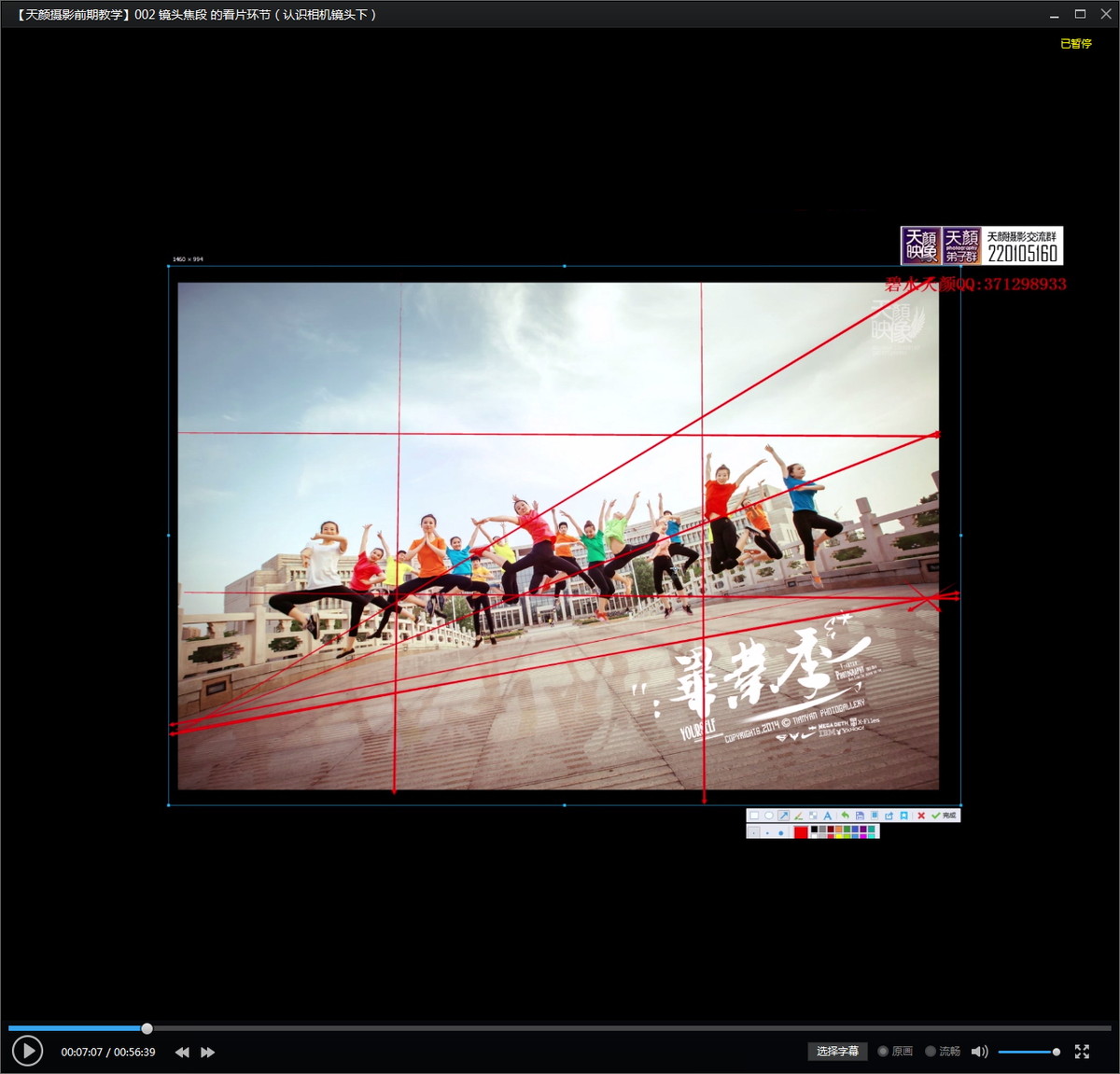1120x1074 pixels.
Task: Save the screenshot to file
Action: [860, 816]
